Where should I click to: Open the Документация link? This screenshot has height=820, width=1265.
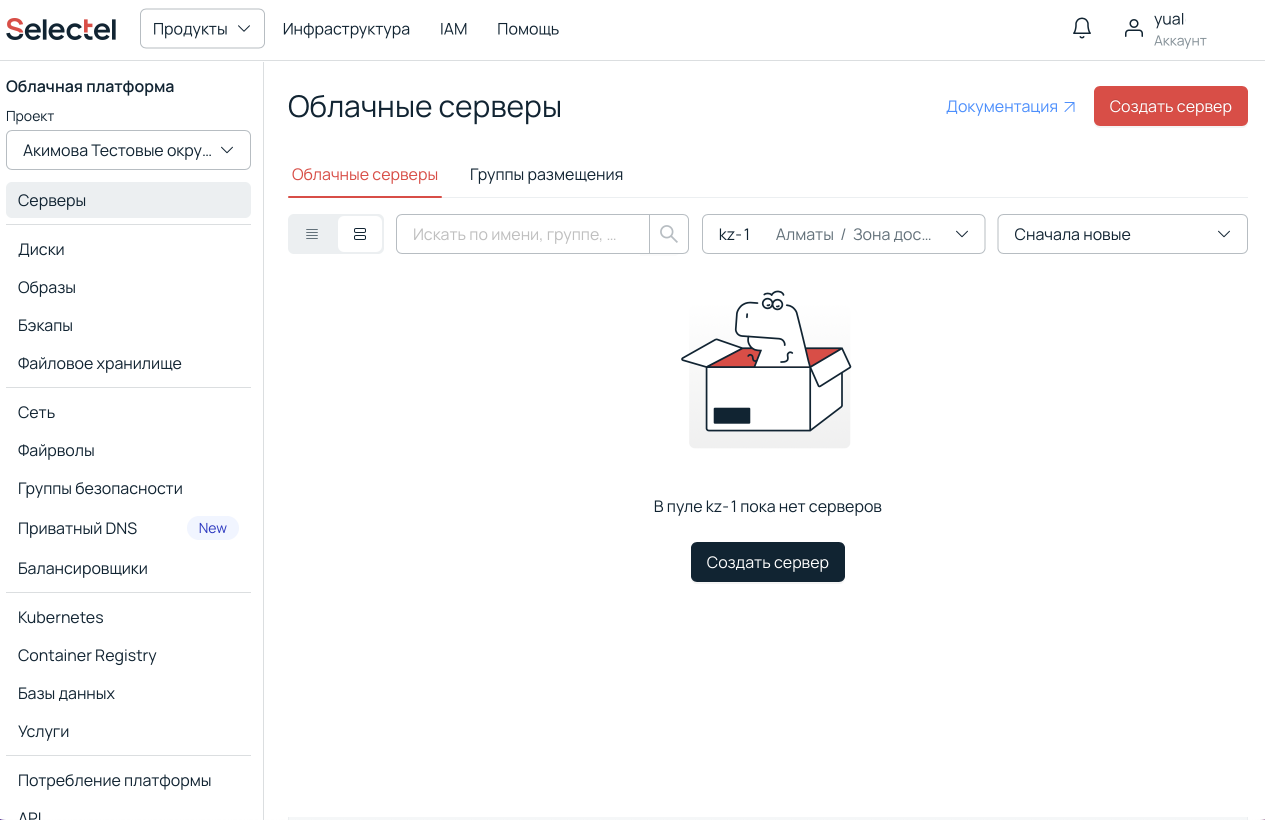pos(1011,106)
